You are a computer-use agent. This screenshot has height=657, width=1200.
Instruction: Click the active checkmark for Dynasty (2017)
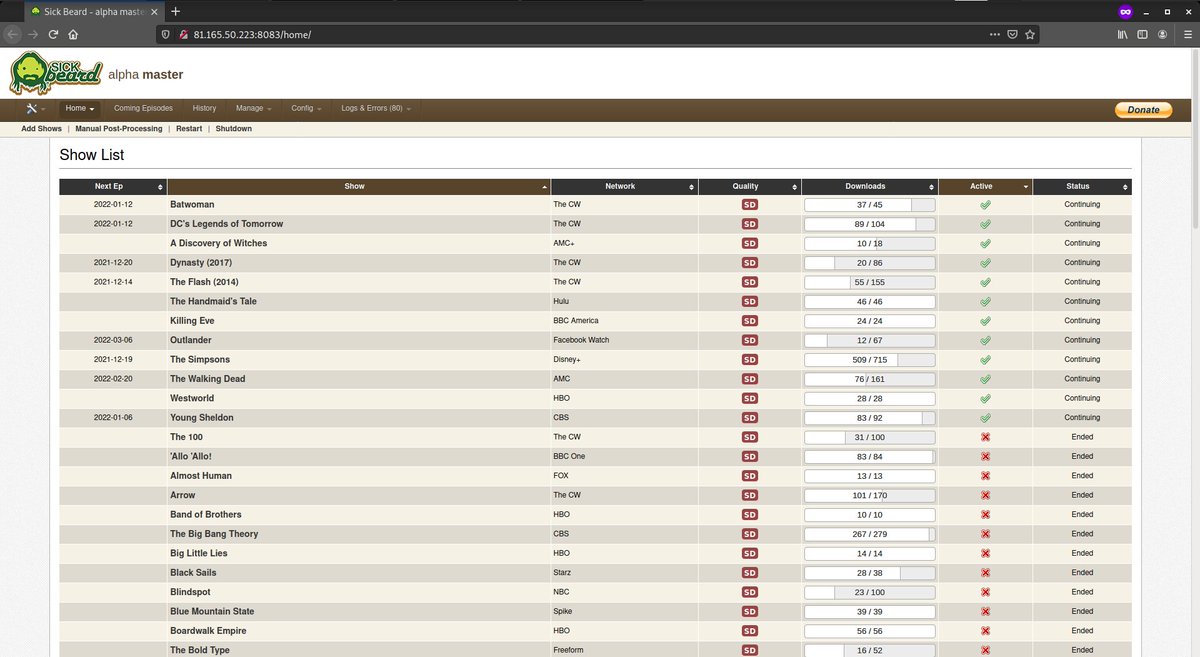click(x=985, y=263)
